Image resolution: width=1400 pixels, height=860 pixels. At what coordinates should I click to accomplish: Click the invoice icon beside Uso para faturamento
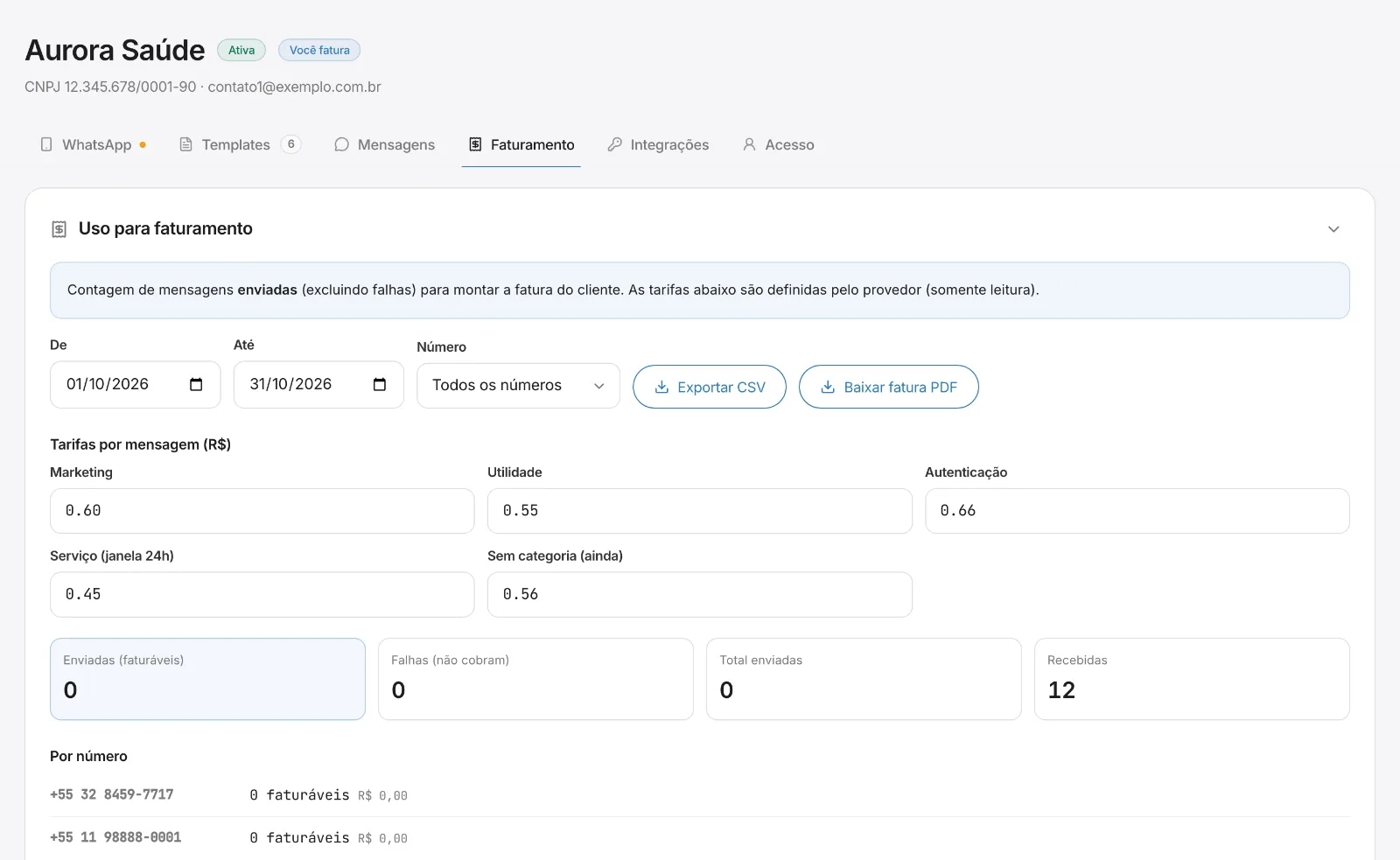click(59, 229)
